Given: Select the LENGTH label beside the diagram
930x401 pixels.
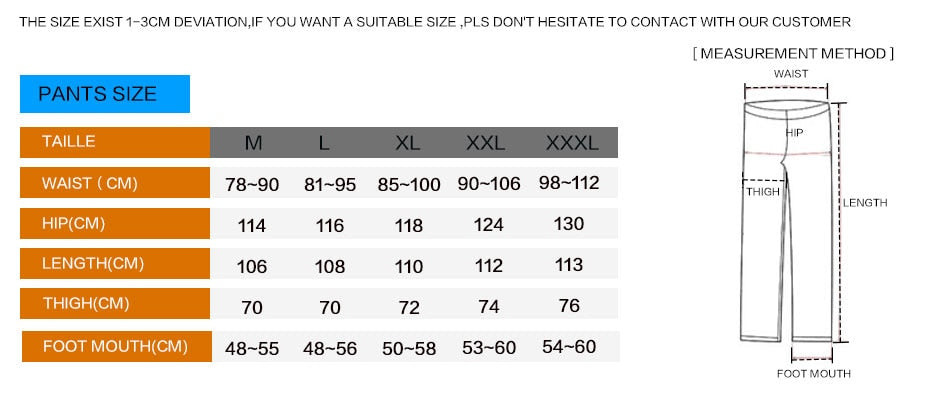Looking at the screenshot, I should [x=865, y=203].
